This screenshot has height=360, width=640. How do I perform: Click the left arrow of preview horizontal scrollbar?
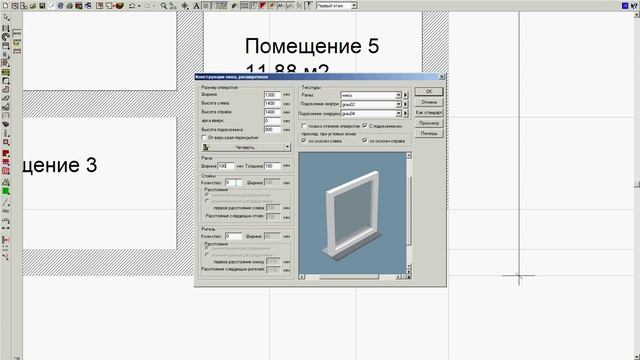[x=302, y=277]
